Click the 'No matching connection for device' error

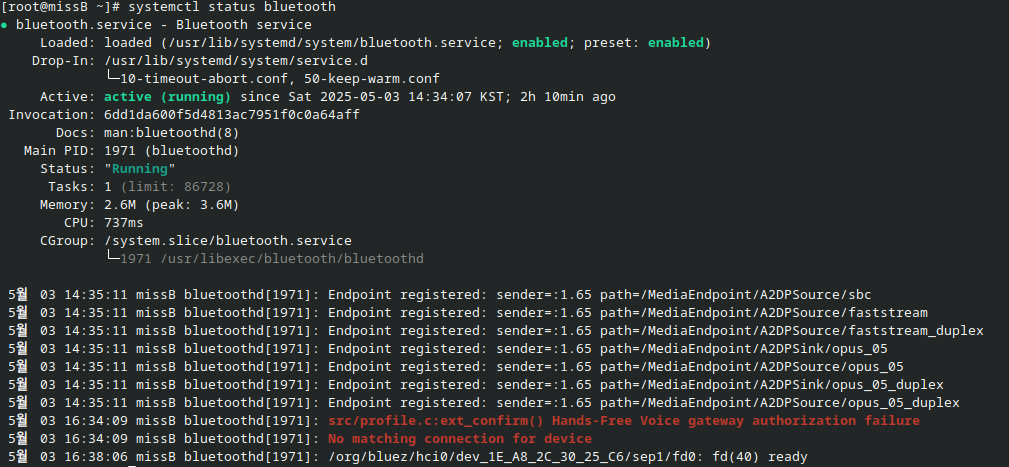(x=459, y=439)
